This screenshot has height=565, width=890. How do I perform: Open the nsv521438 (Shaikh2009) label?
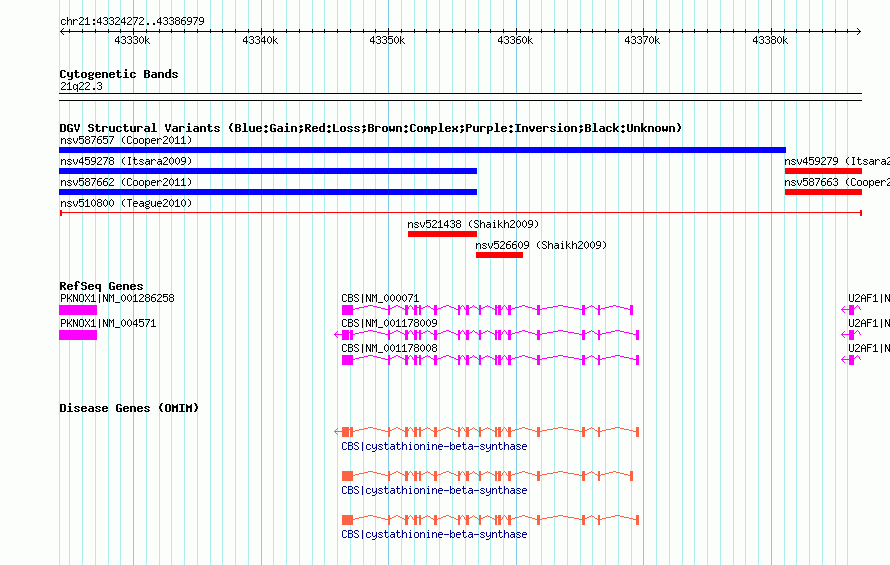473,224
